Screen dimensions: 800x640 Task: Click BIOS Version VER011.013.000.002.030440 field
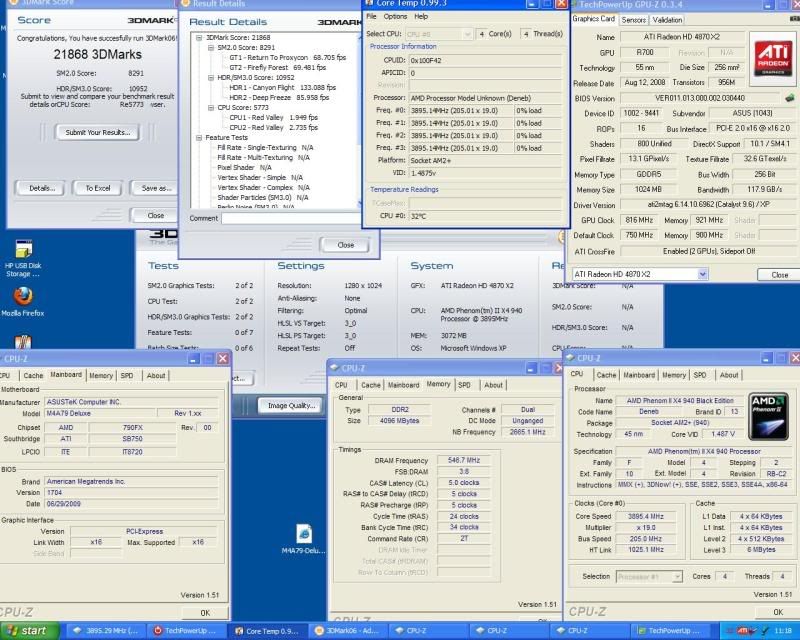pyautogui.click(x=699, y=98)
